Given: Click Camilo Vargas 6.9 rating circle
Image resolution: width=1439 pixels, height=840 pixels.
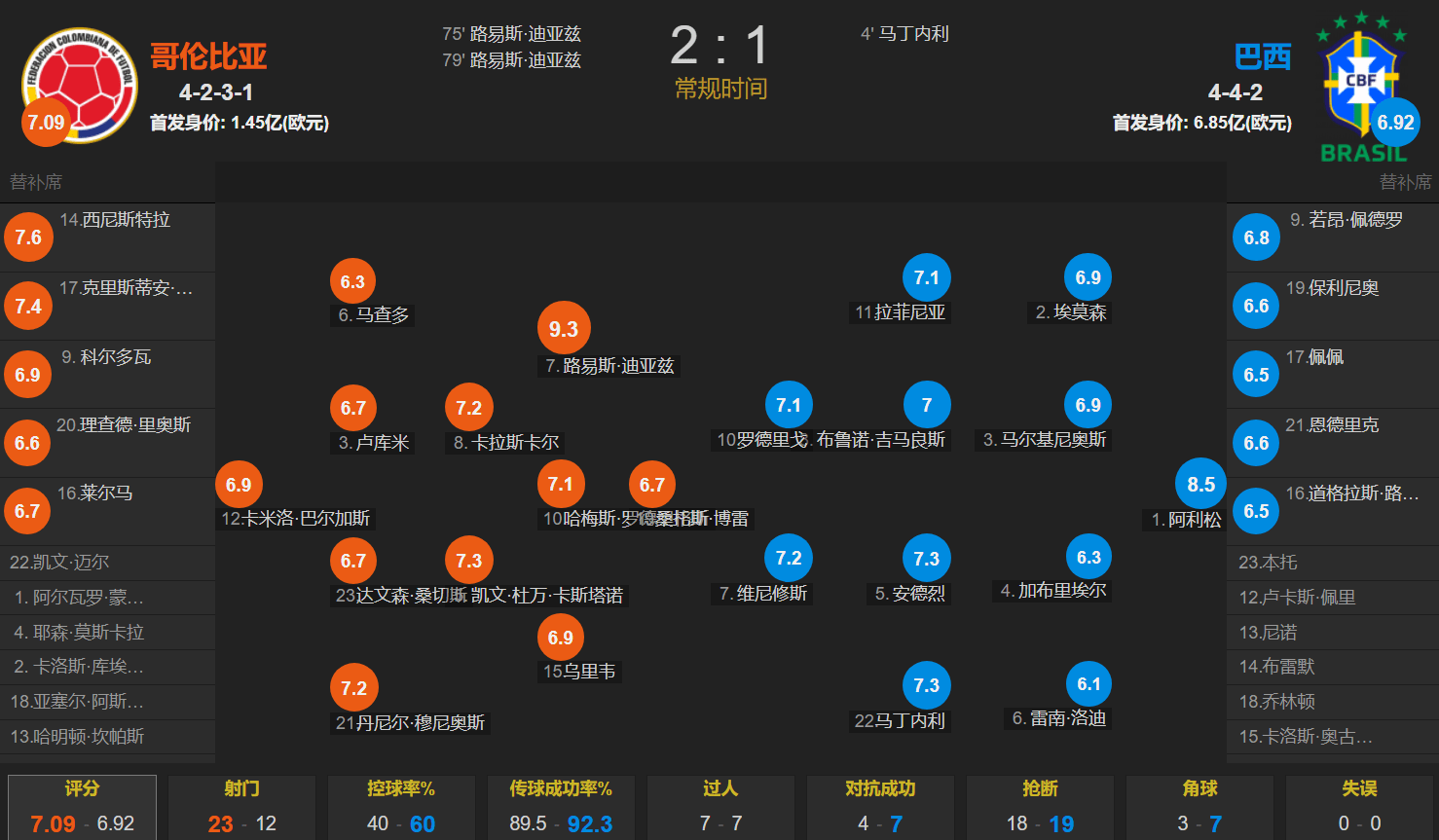Looking at the screenshot, I should (239, 485).
